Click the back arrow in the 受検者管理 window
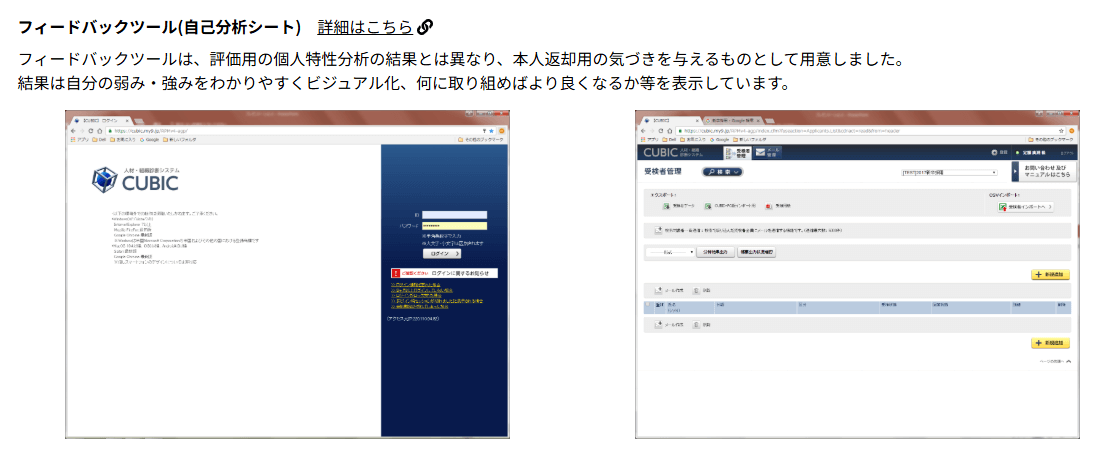The image size is (1100, 450). pos(643,131)
